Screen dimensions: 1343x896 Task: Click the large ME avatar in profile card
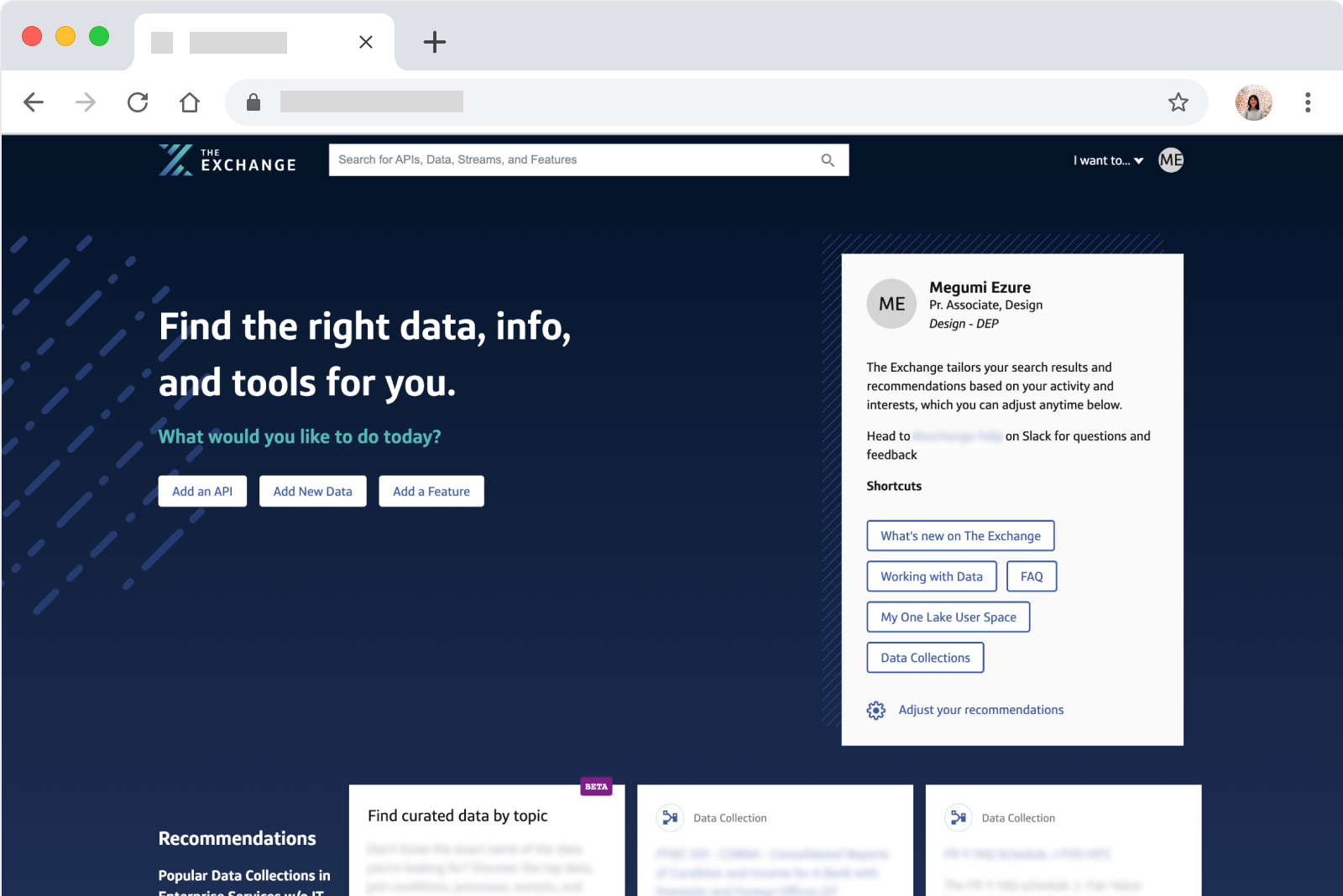tap(891, 304)
